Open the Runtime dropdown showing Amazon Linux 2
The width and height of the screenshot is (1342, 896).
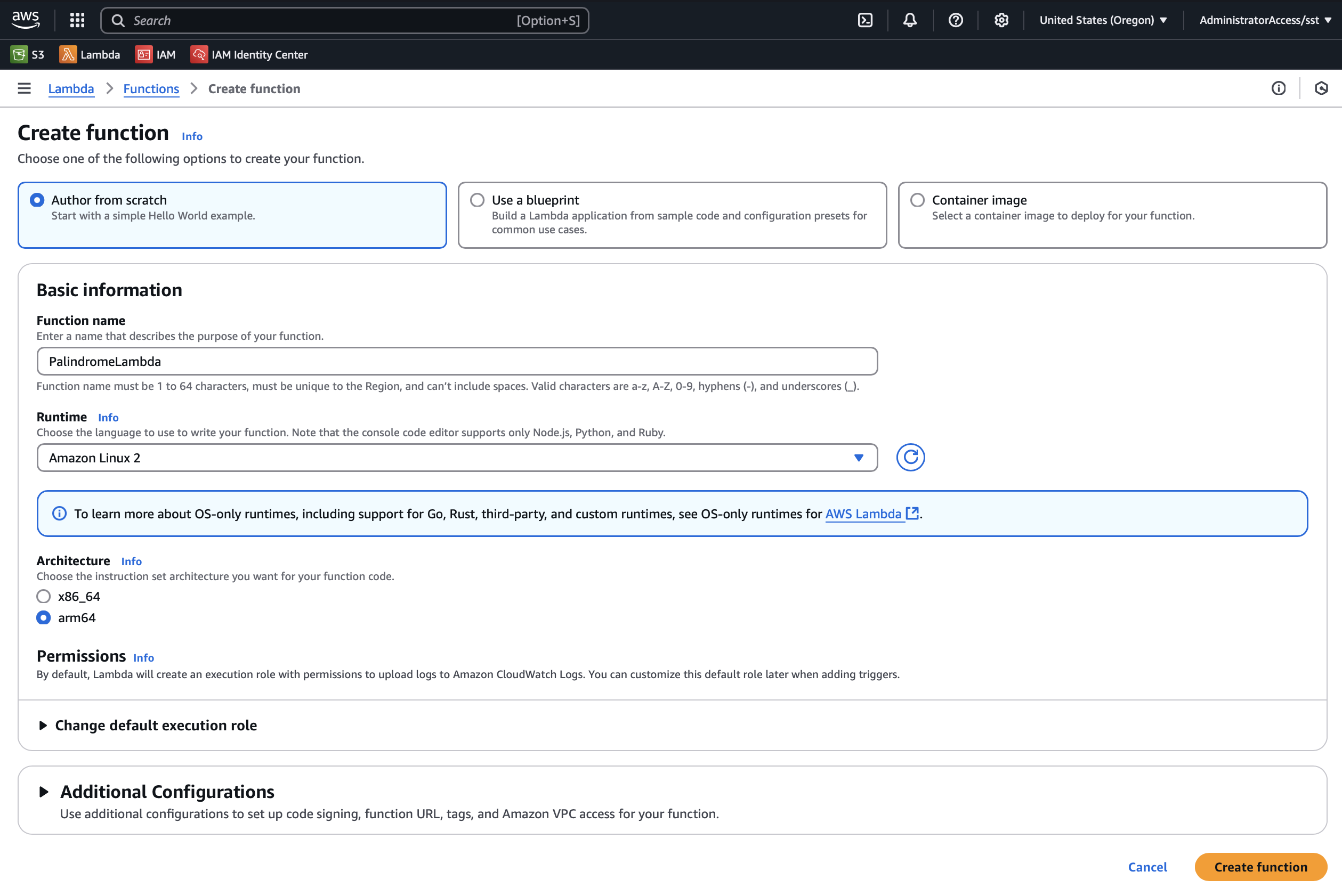click(x=457, y=458)
